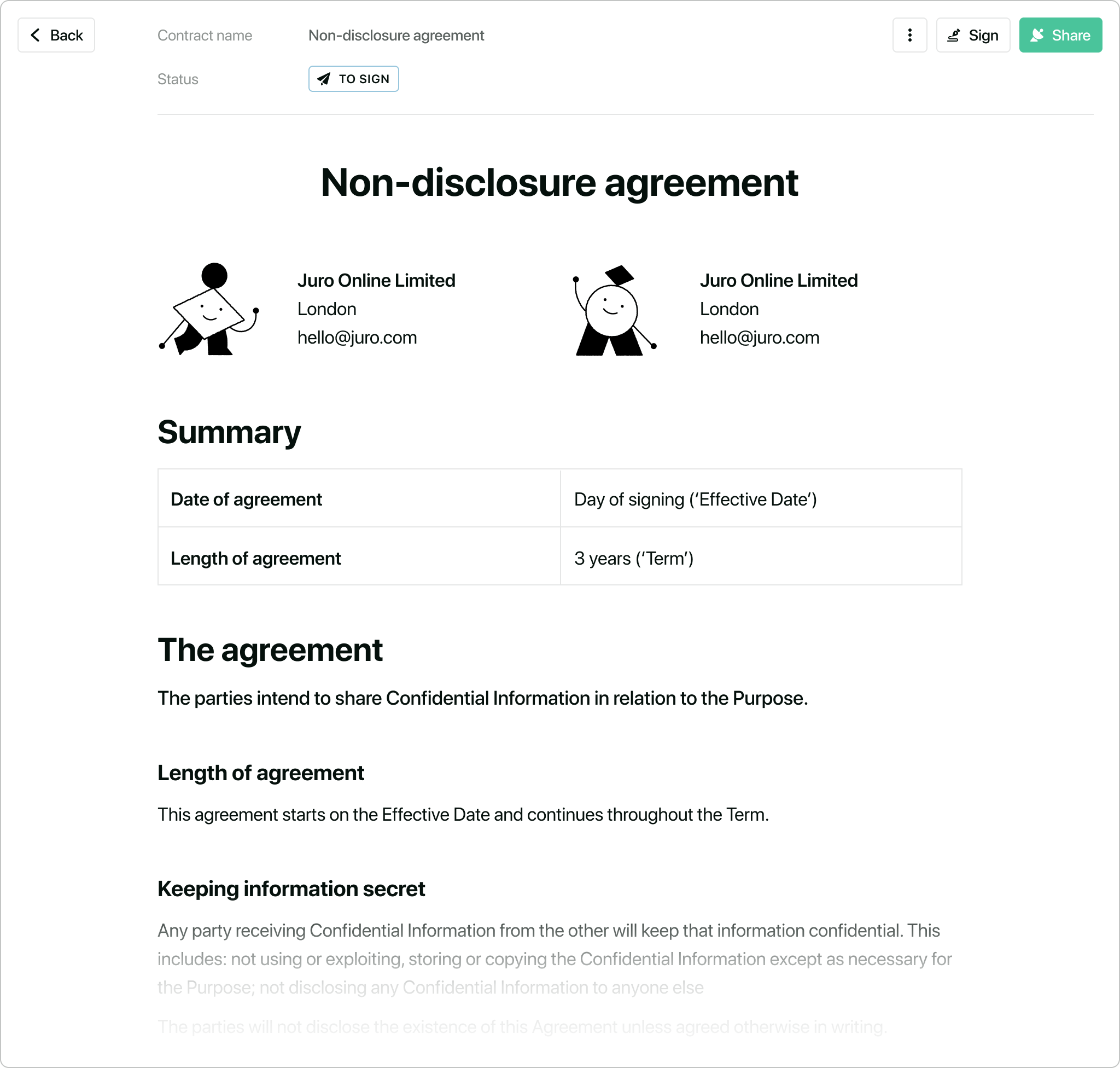Click the three-dot more options menu icon

point(909,35)
